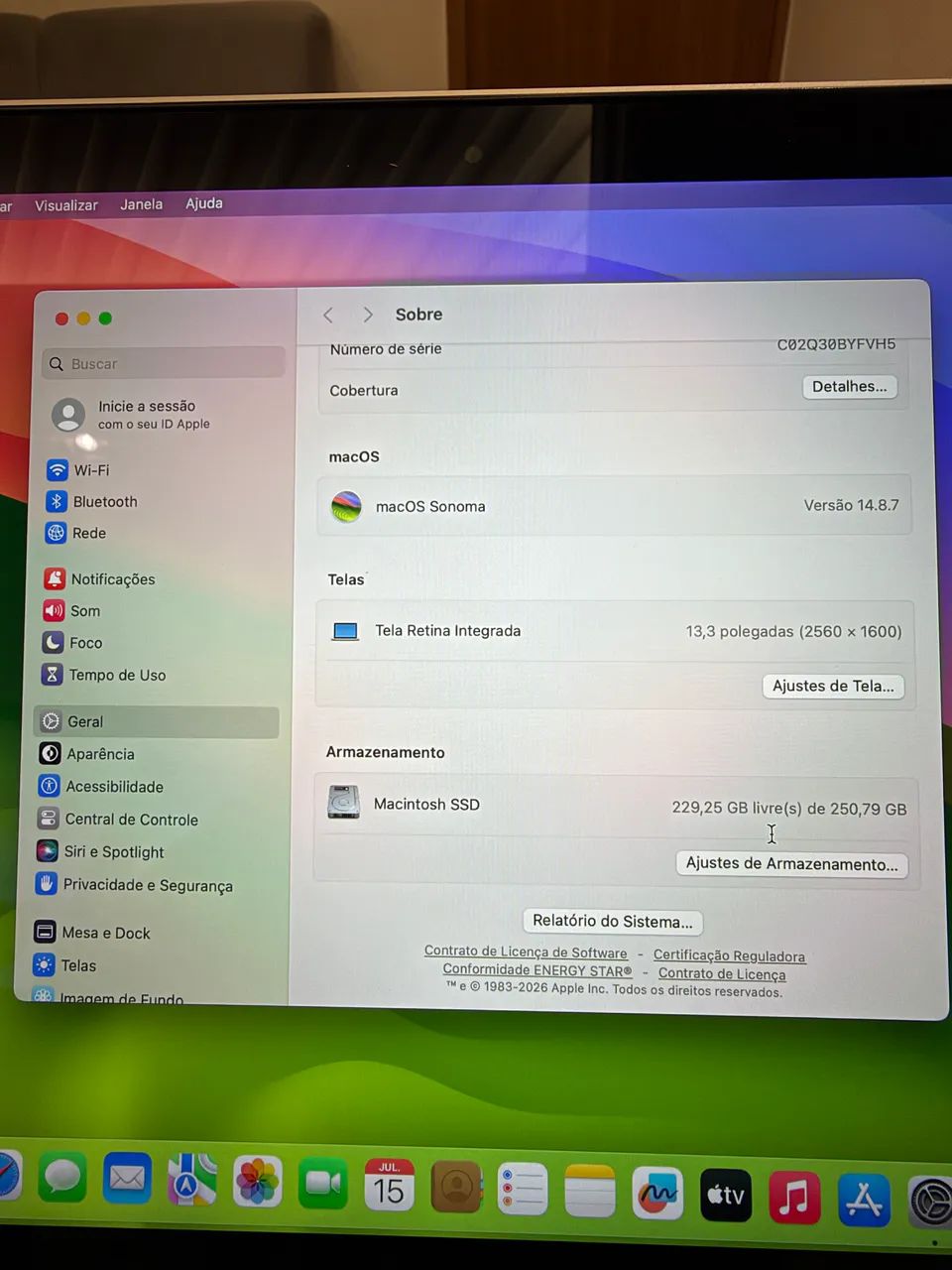The height and width of the screenshot is (1270, 952).
Task: Click the Tela Retina laptop icon
Action: click(x=345, y=631)
